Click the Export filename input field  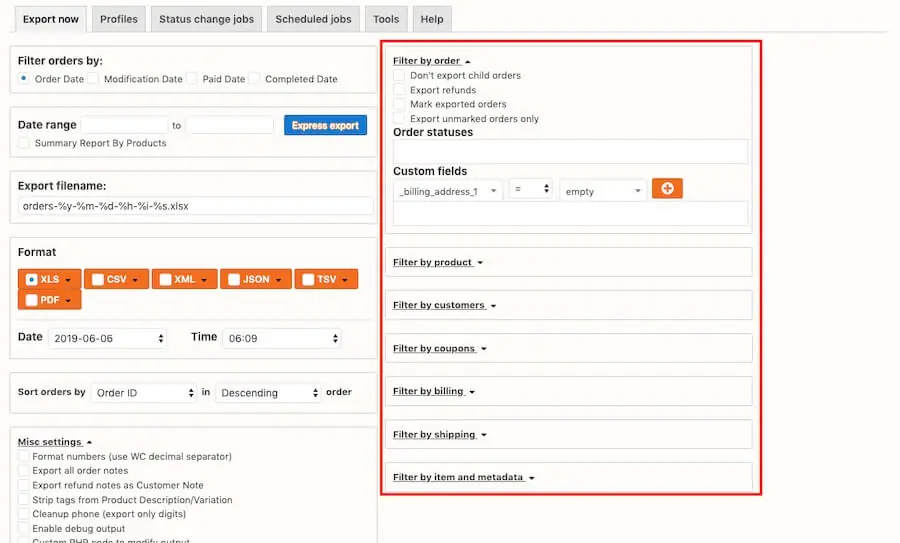click(x=196, y=206)
